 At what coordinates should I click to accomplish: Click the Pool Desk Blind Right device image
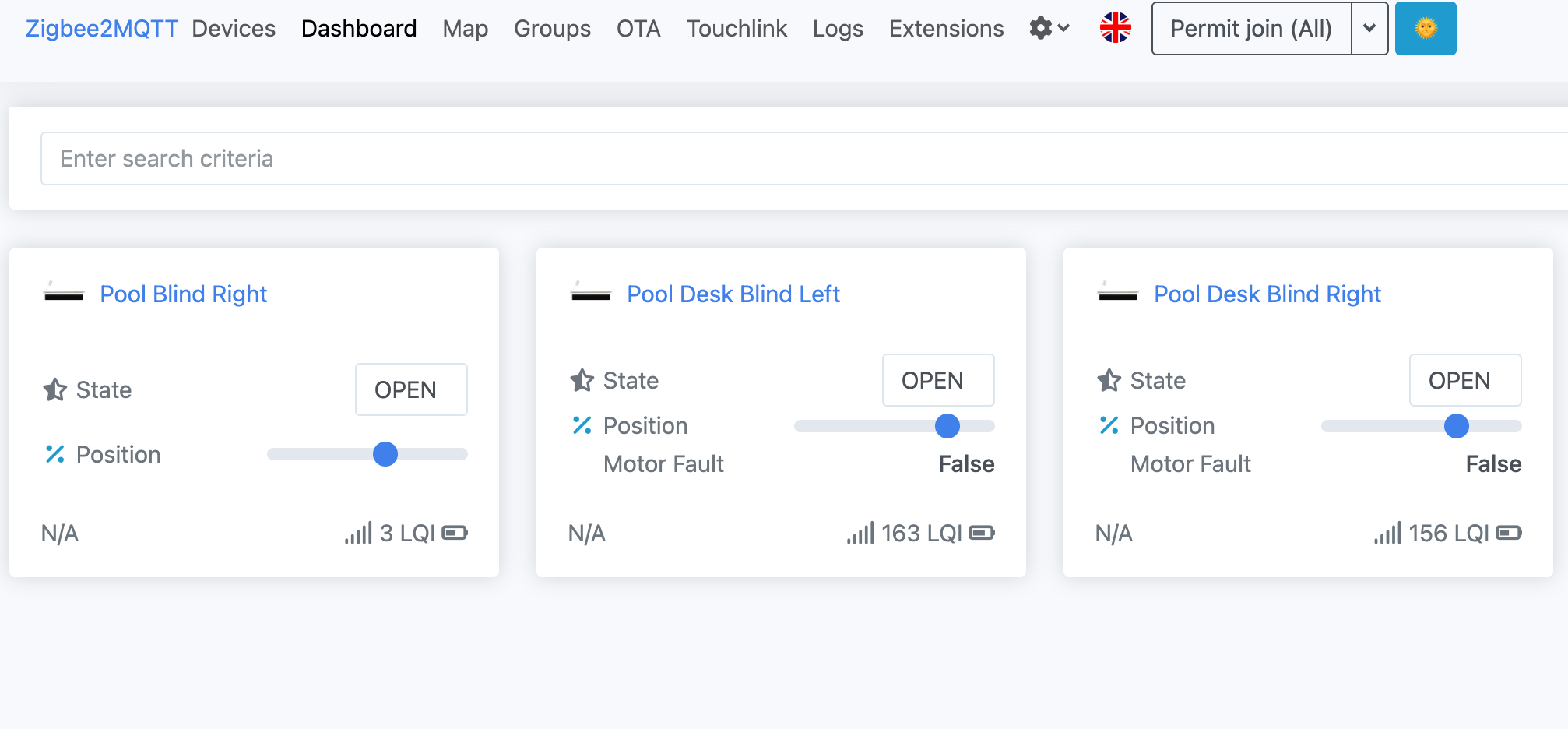click(1118, 294)
